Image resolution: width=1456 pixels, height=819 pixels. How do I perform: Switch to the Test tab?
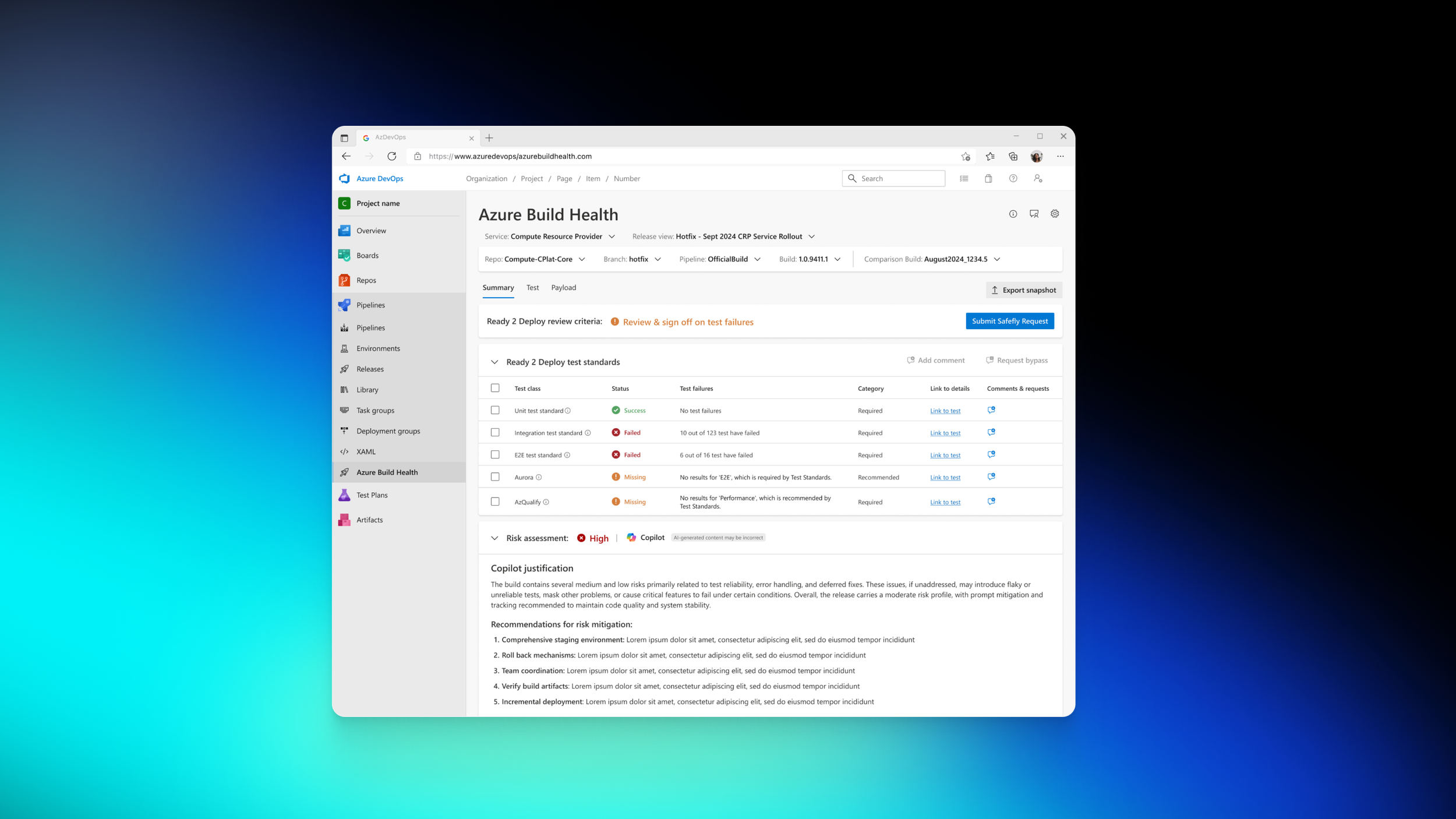532,288
